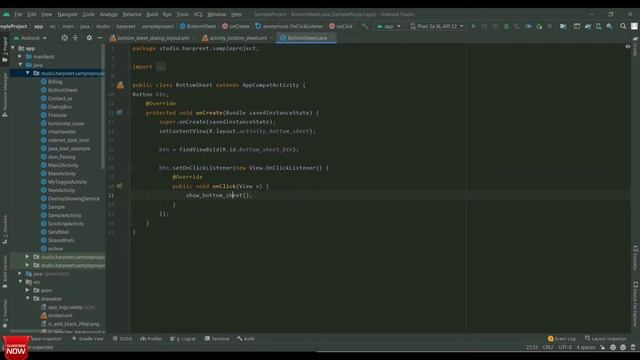Click the onCreate method icon in breadcrumb
640x360 pixels.
[x=224, y=26]
